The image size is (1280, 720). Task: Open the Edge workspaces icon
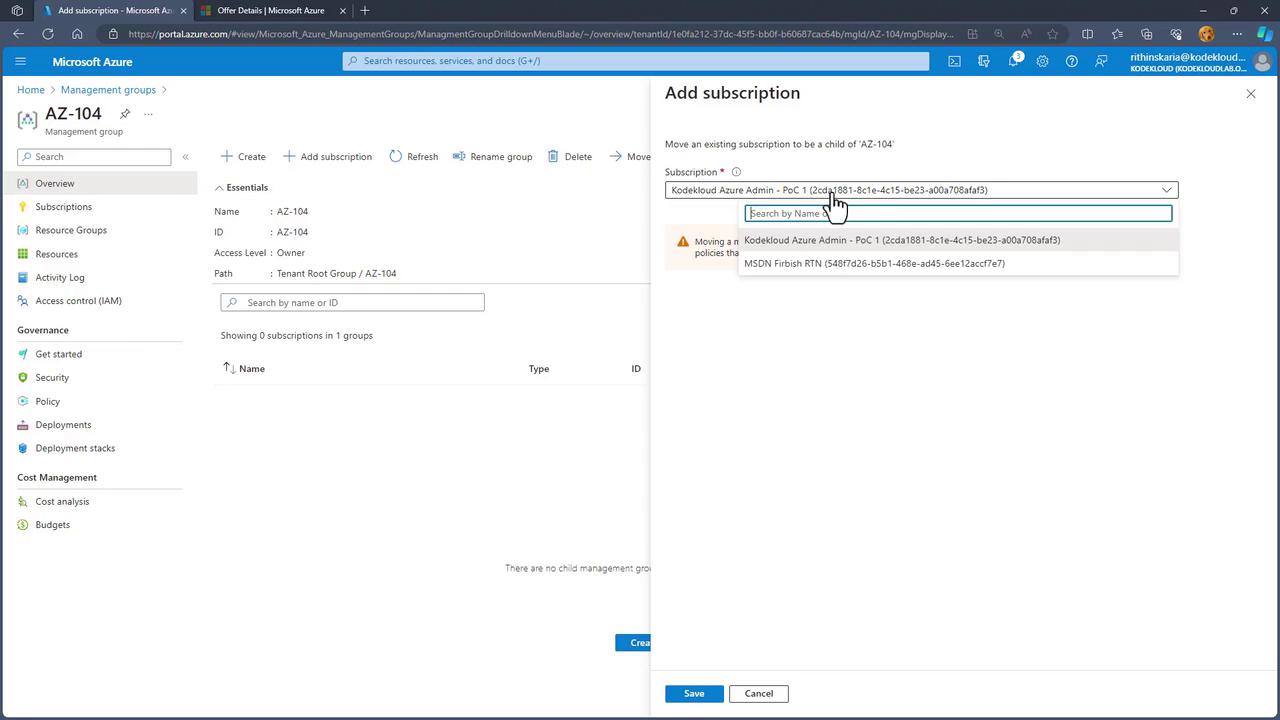coord(17,10)
